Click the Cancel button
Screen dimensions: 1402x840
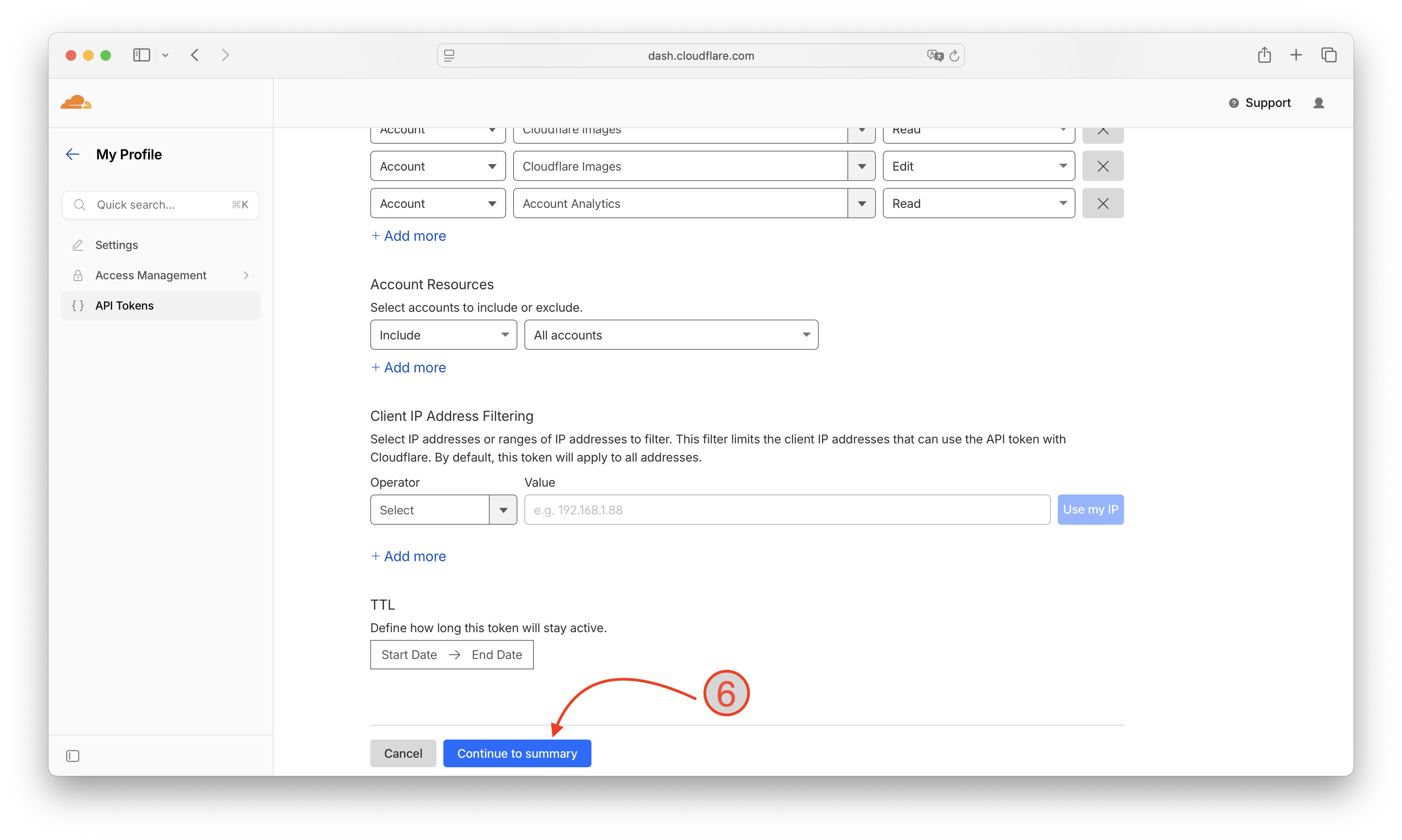403,753
